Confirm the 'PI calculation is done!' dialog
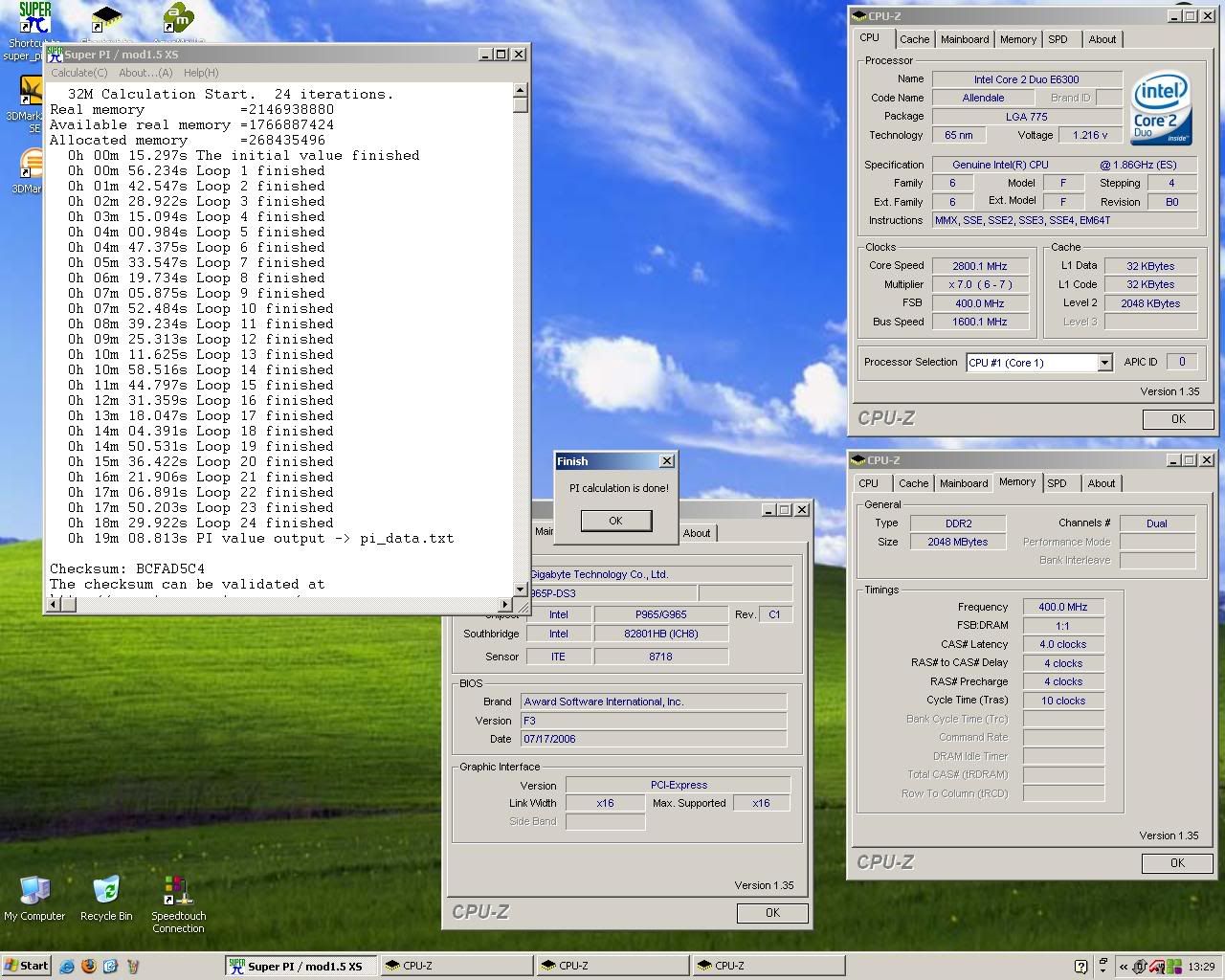Screen dimensions: 1225x980 pyautogui.click(x=615, y=521)
